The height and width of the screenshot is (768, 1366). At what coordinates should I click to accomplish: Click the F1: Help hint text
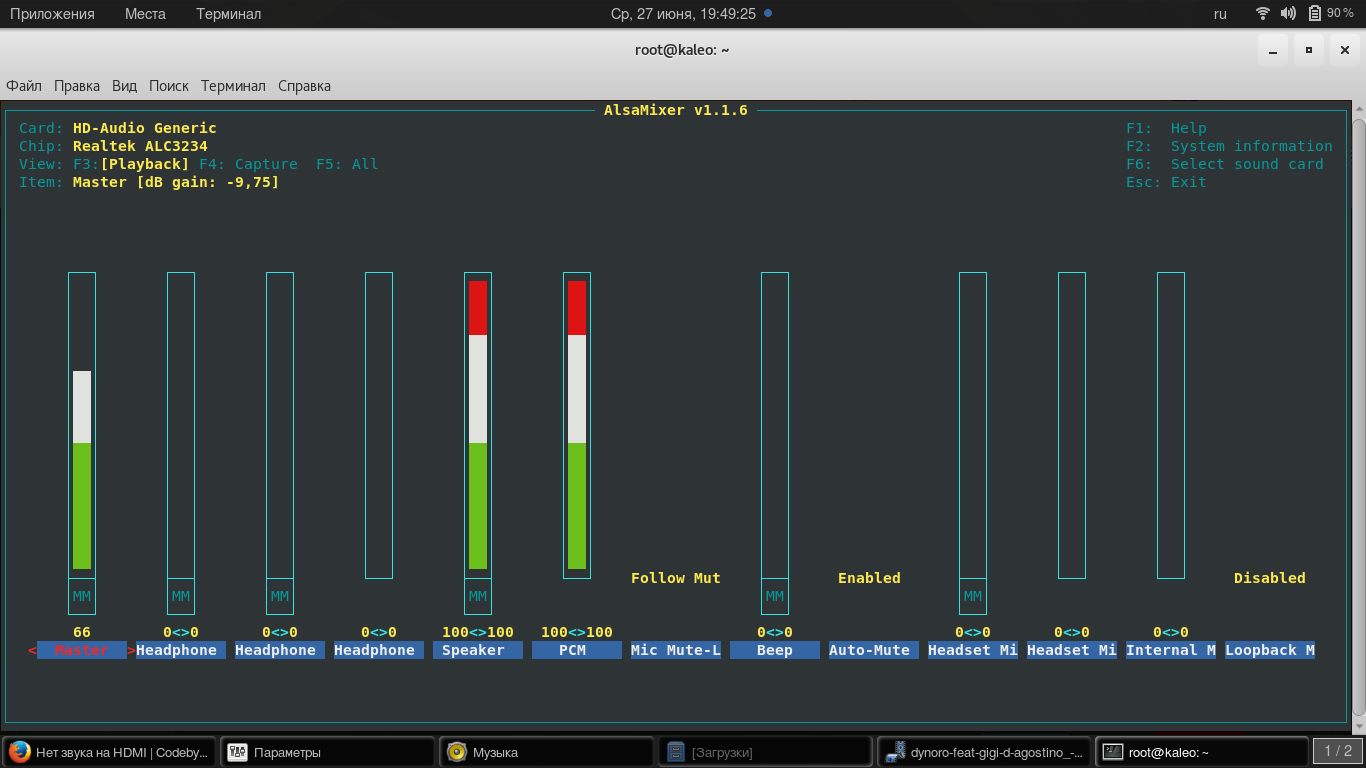pos(1166,128)
